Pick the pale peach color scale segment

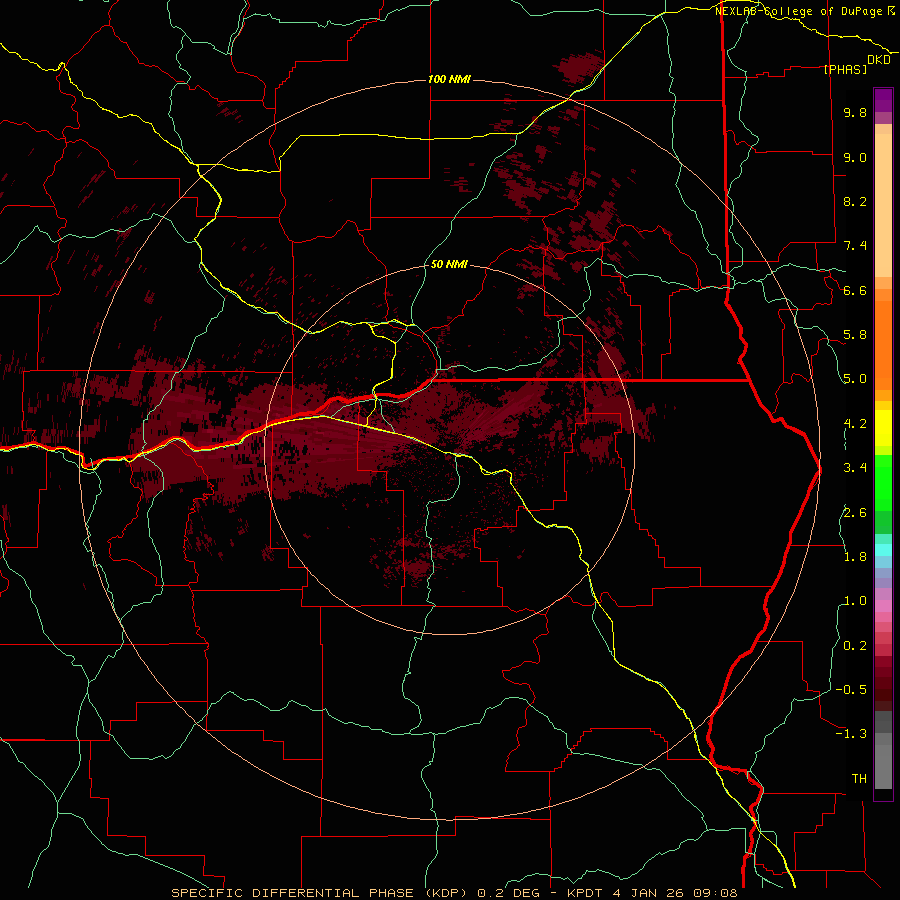(x=883, y=205)
